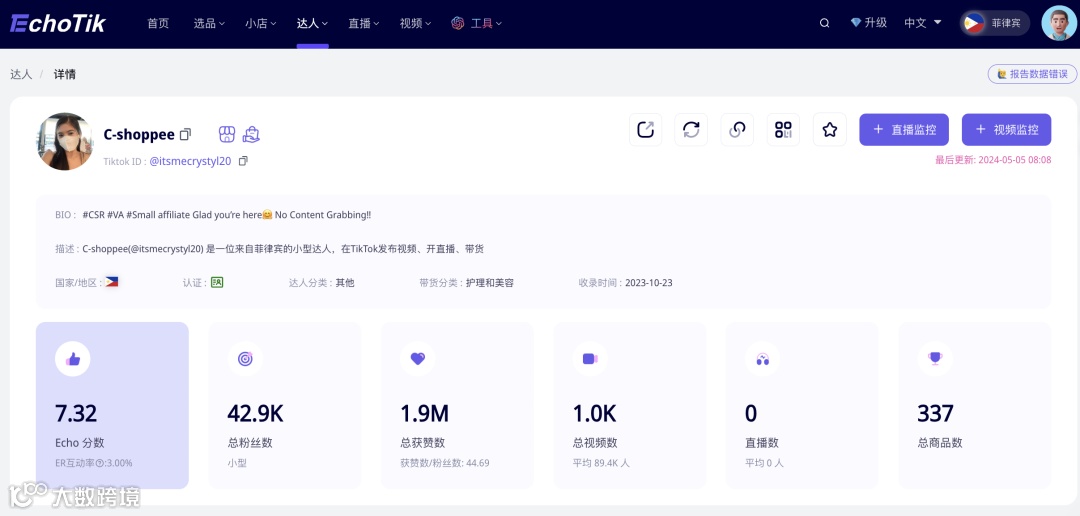Click 最后更新: 2024-05-05 08:08 text
Image resolution: width=1080 pixels, height=516 pixels.
click(993, 160)
